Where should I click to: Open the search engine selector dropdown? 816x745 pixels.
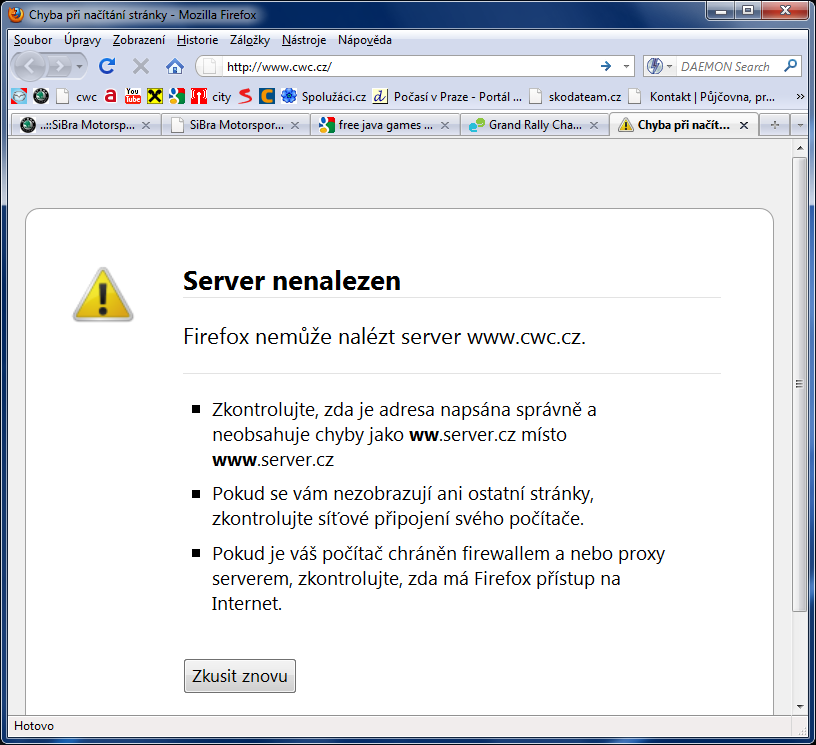(x=659, y=66)
